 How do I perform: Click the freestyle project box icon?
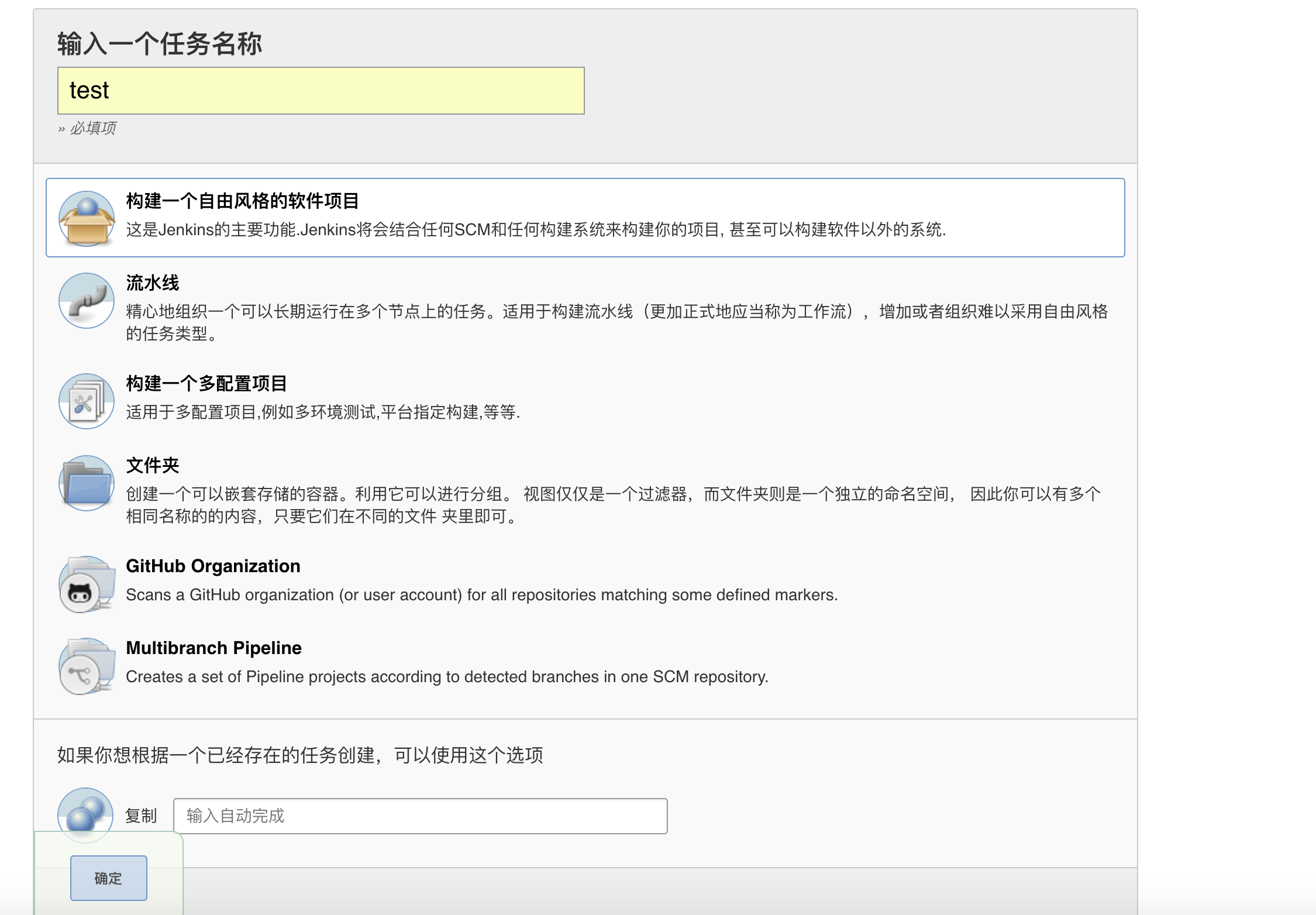click(87, 219)
